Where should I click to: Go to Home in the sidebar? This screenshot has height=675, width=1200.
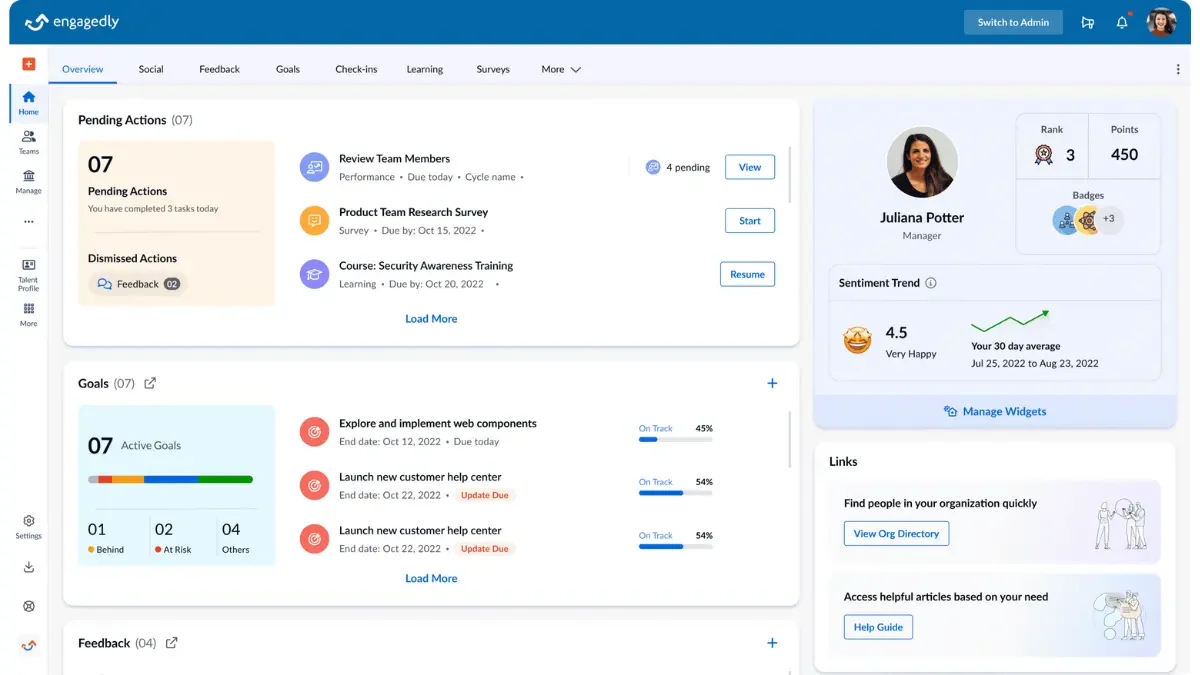pos(28,102)
